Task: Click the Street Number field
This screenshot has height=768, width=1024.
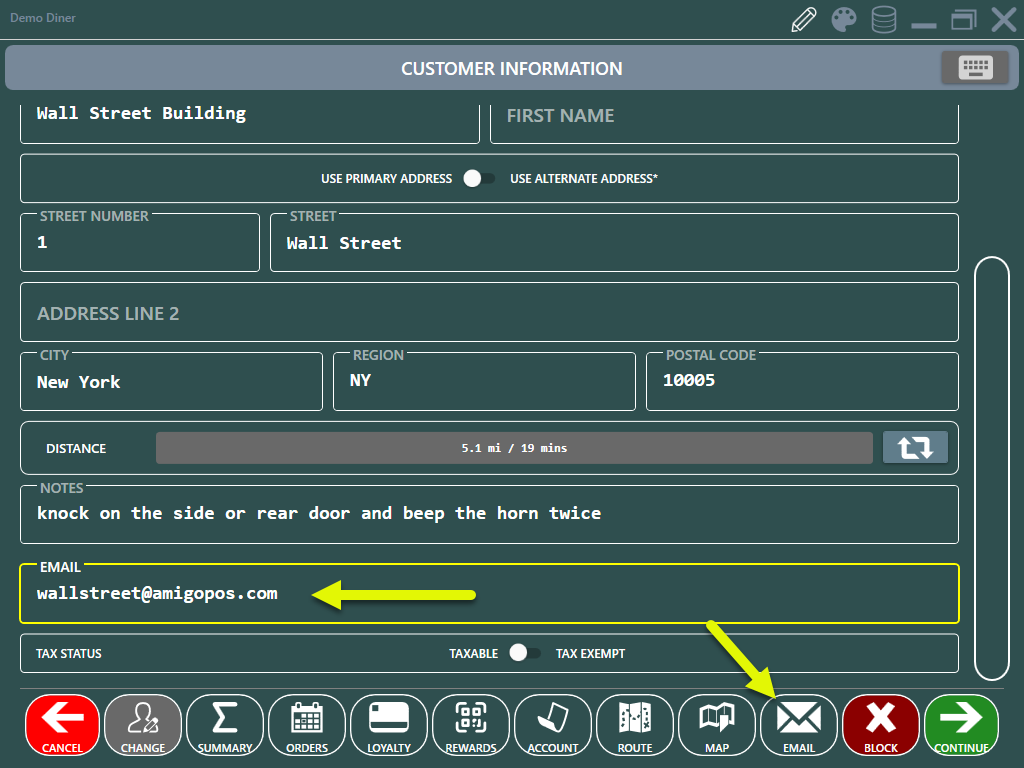Action: coord(140,242)
